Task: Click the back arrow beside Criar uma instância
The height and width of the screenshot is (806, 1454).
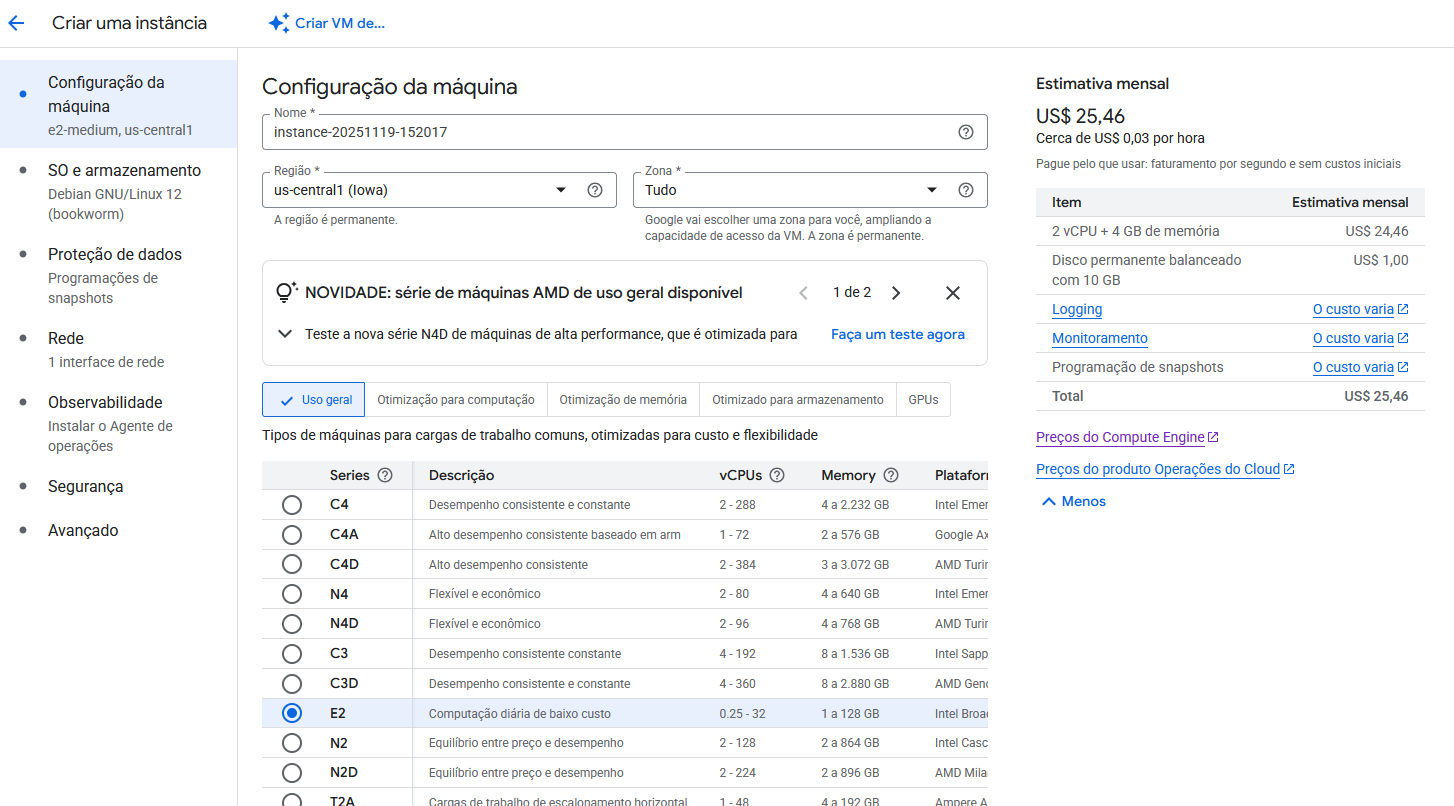Action: 16,23
